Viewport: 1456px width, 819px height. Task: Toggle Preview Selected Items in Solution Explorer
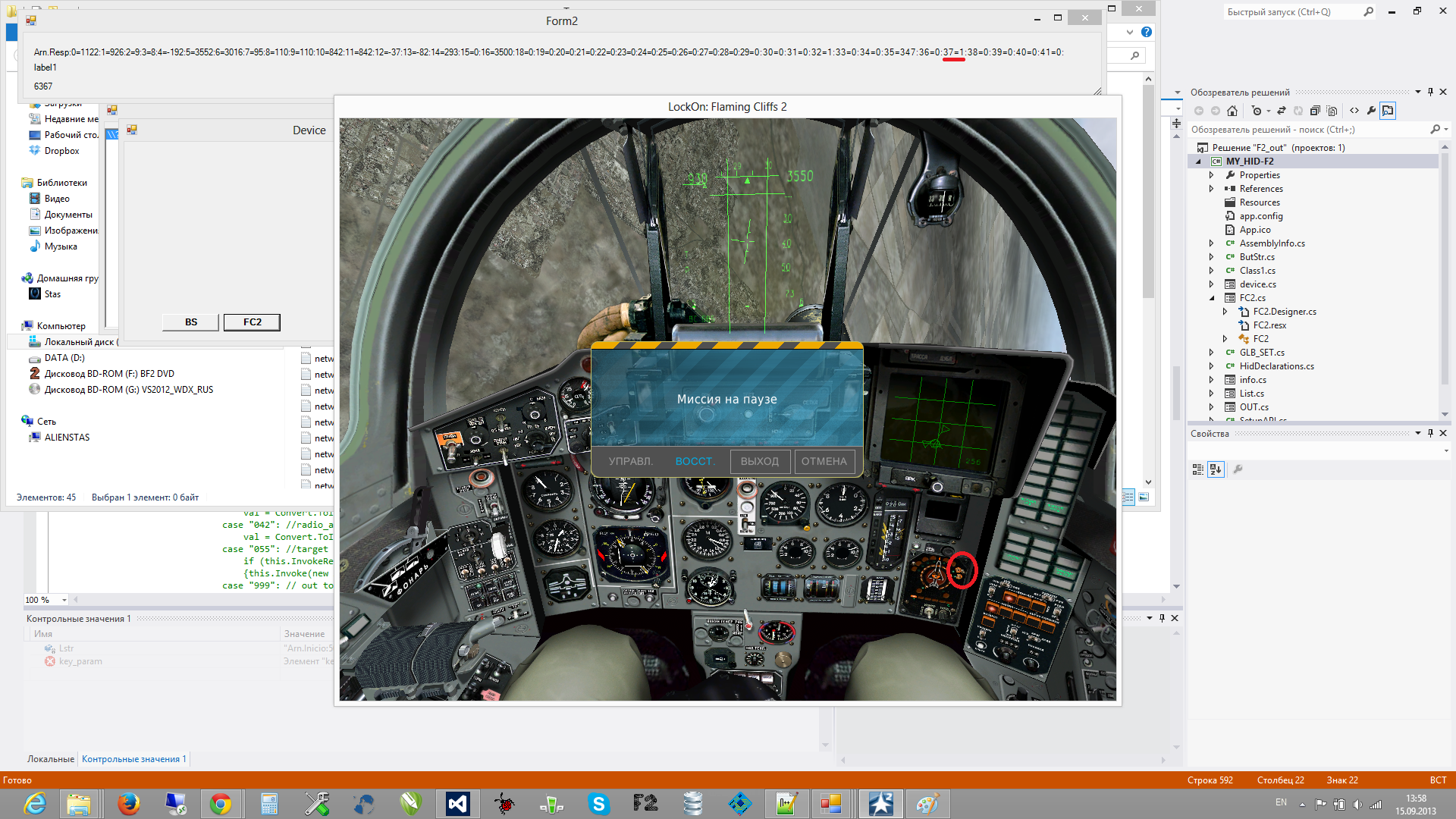1388,111
